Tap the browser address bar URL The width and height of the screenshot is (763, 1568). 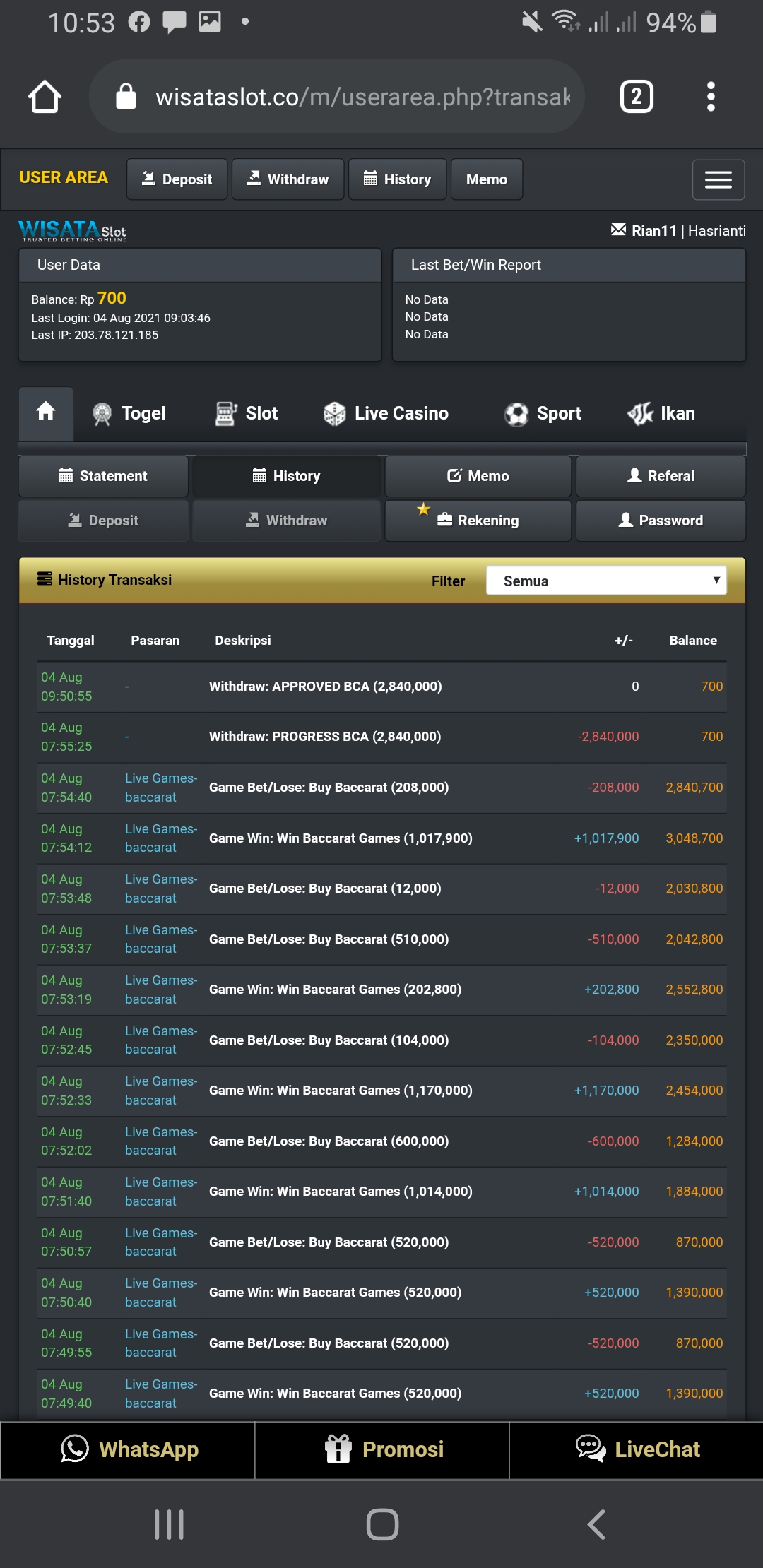pyautogui.click(x=362, y=97)
